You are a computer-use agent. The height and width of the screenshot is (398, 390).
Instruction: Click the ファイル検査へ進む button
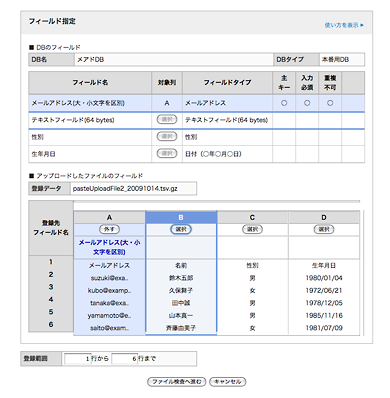[x=177, y=382]
